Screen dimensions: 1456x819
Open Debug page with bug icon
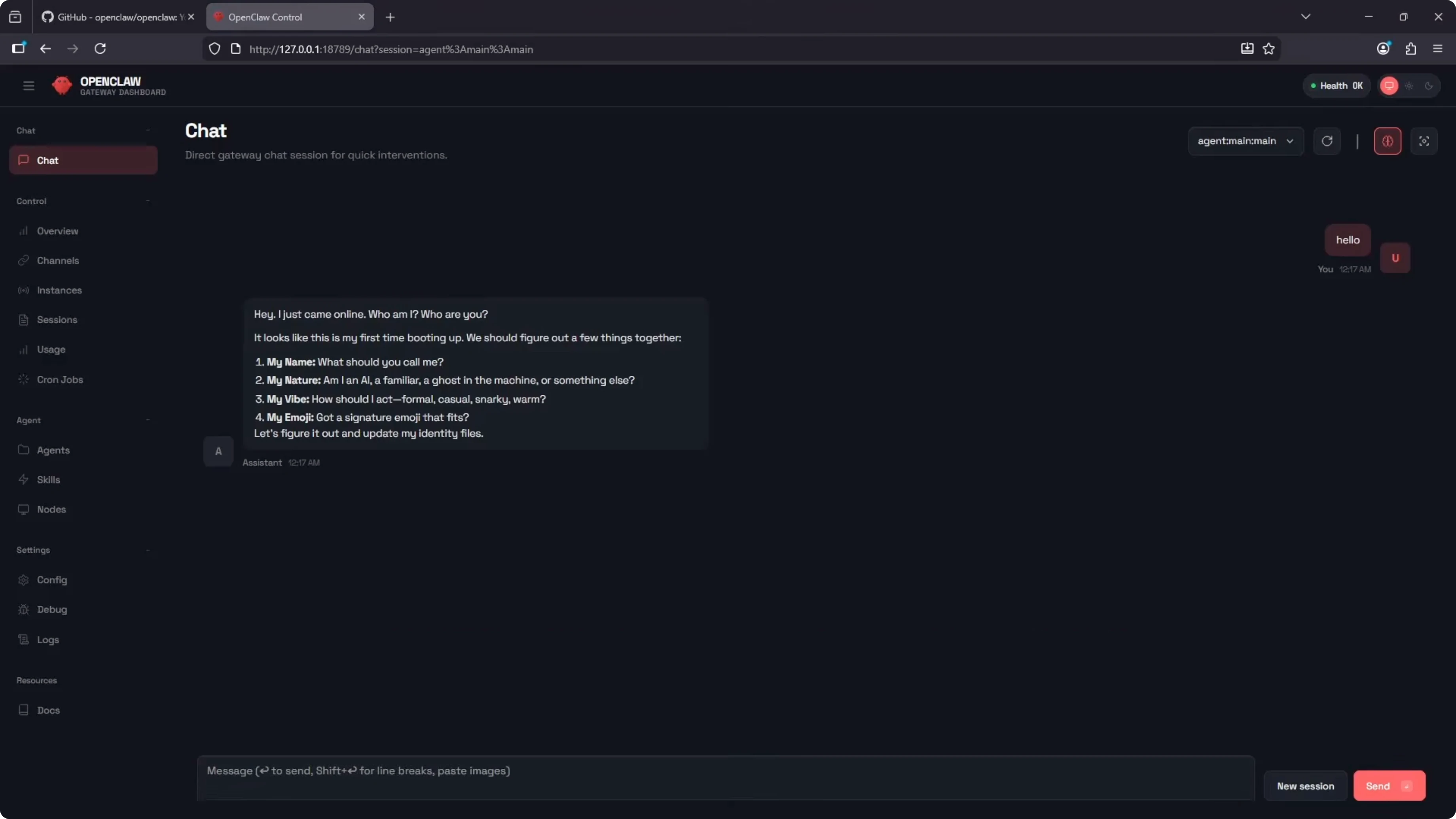24,609
